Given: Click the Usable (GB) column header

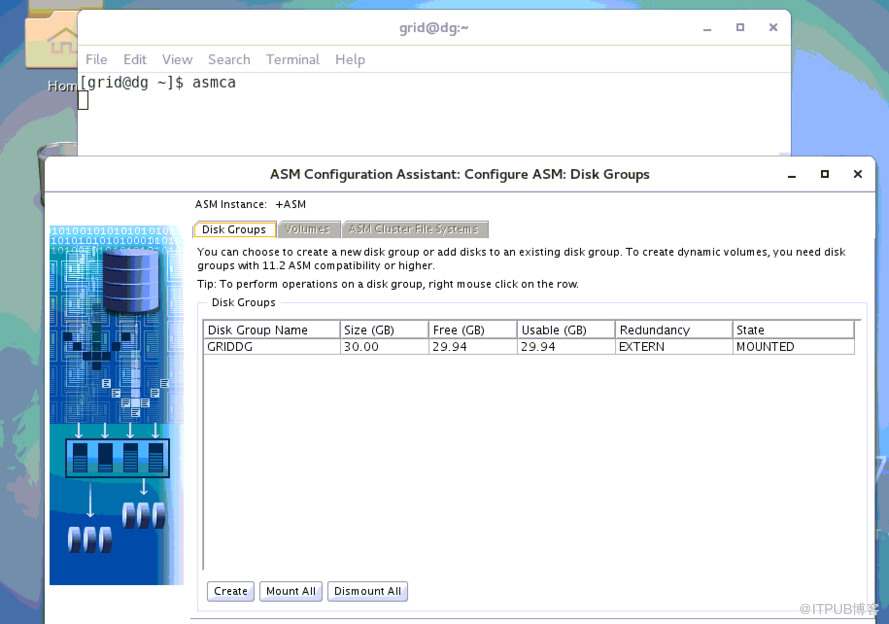Looking at the screenshot, I should point(566,330).
